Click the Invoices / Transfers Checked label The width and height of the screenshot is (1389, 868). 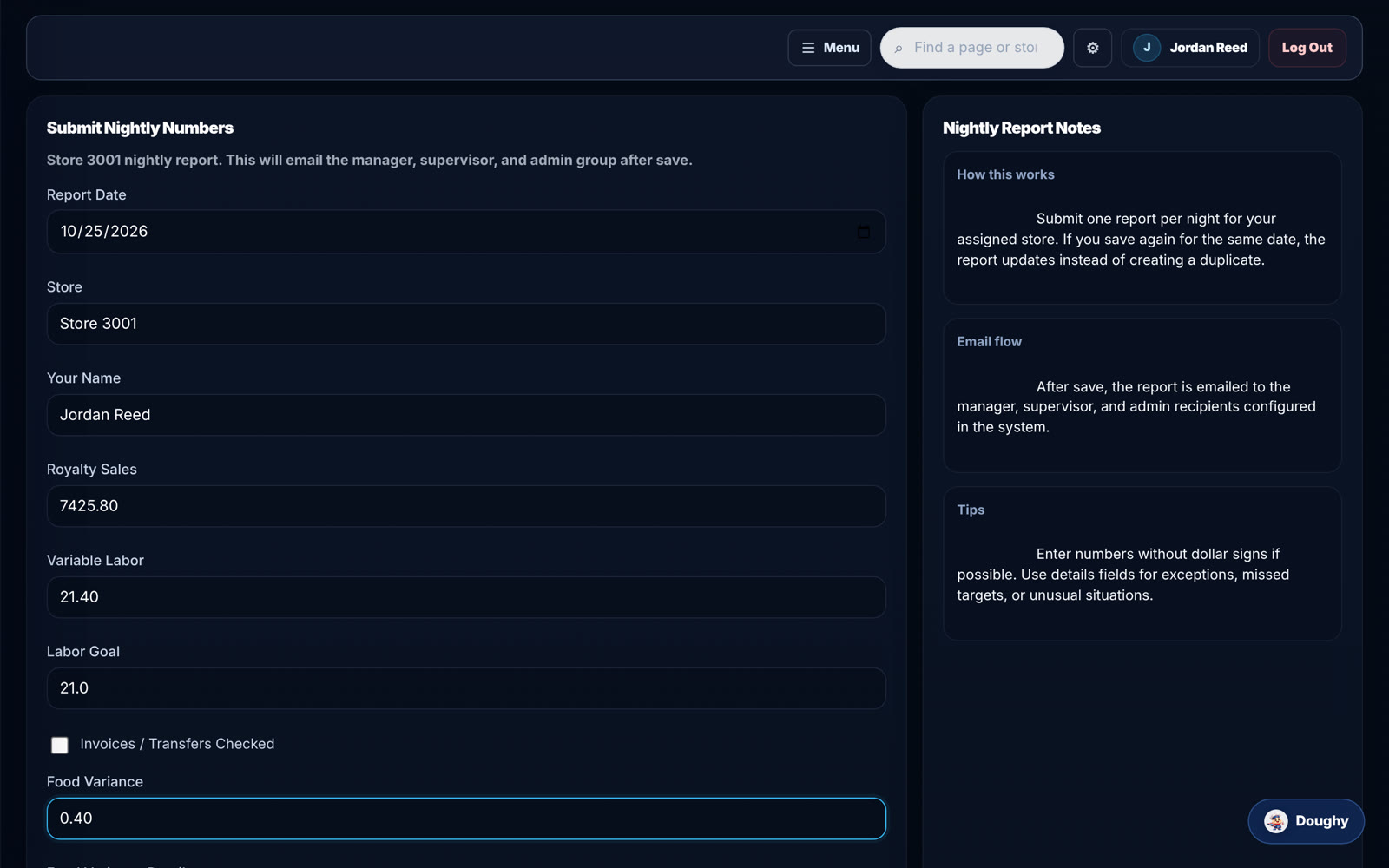pyautogui.click(x=177, y=744)
